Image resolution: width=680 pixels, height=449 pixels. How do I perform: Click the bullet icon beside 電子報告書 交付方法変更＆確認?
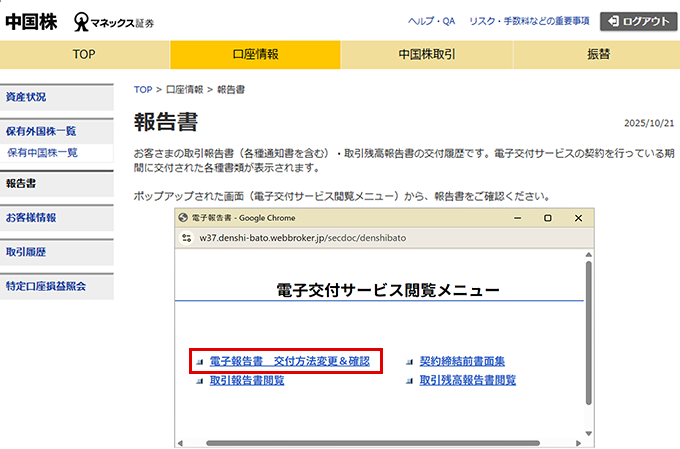coord(199,362)
